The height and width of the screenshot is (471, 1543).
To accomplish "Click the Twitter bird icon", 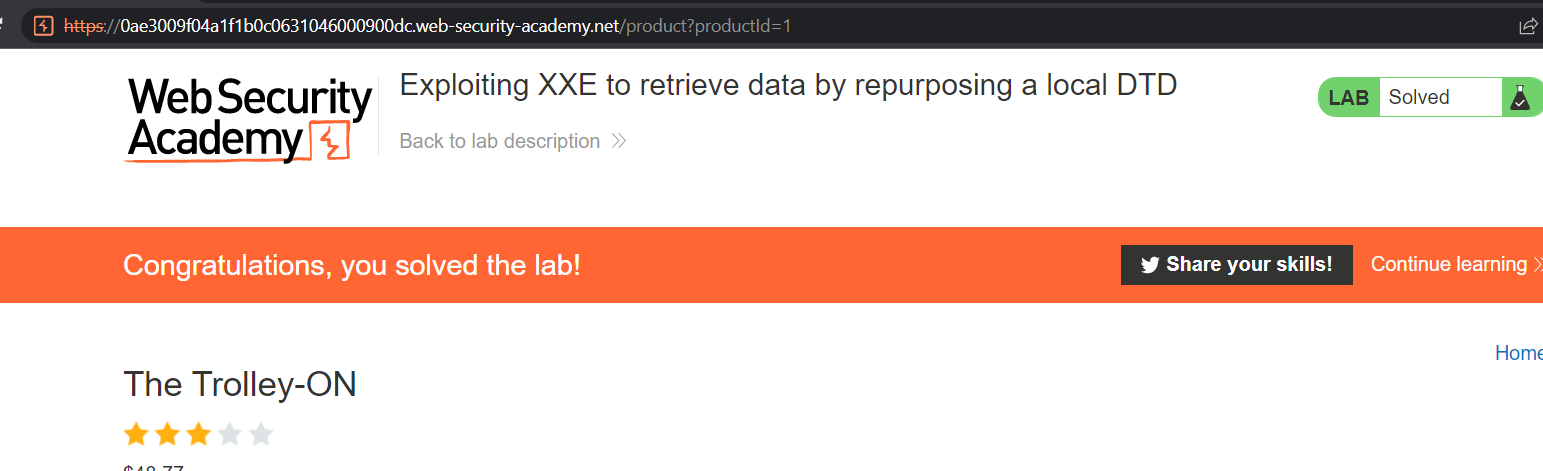I will pyautogui.click(x=1150, y=265).
